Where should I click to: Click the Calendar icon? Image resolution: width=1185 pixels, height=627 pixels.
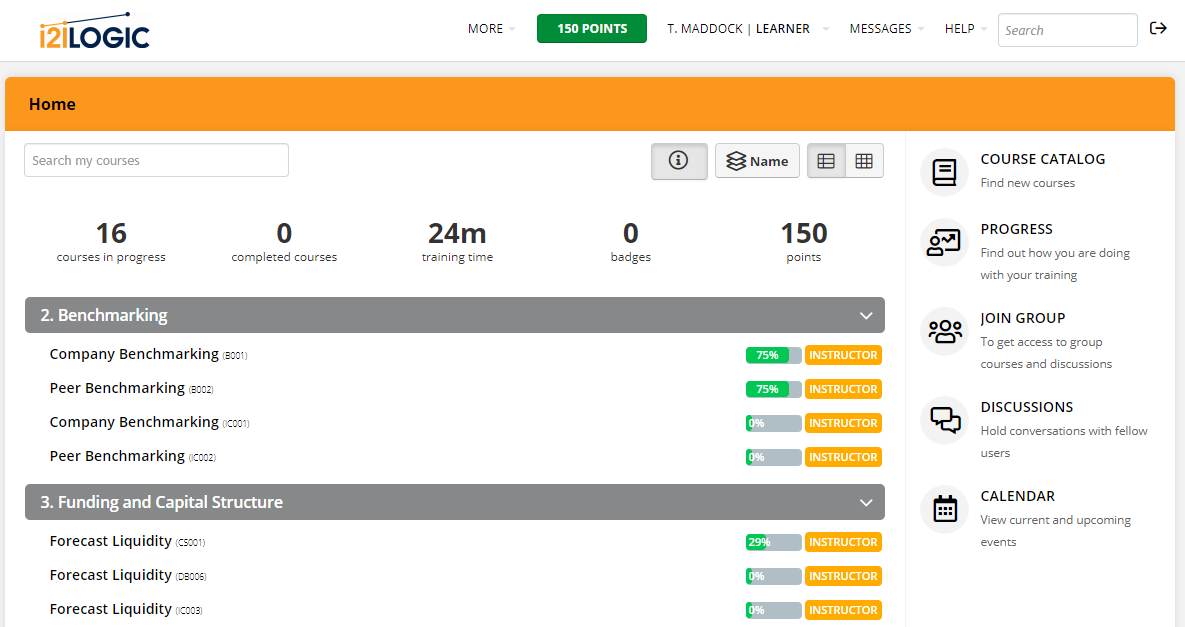point(944,509)
